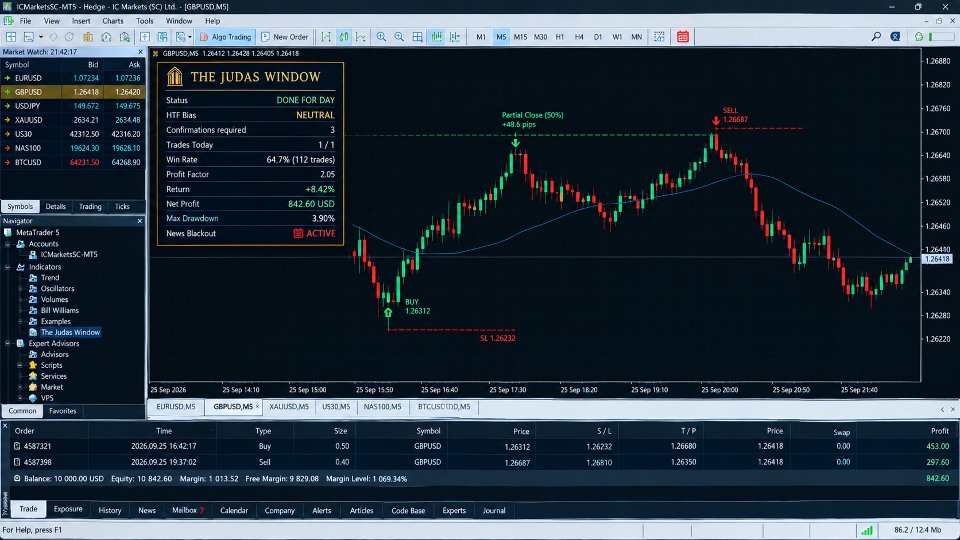960x540 pixels.
Task: Open the Navigator panel toolbar icon
Action: click(x=106, y=37)
